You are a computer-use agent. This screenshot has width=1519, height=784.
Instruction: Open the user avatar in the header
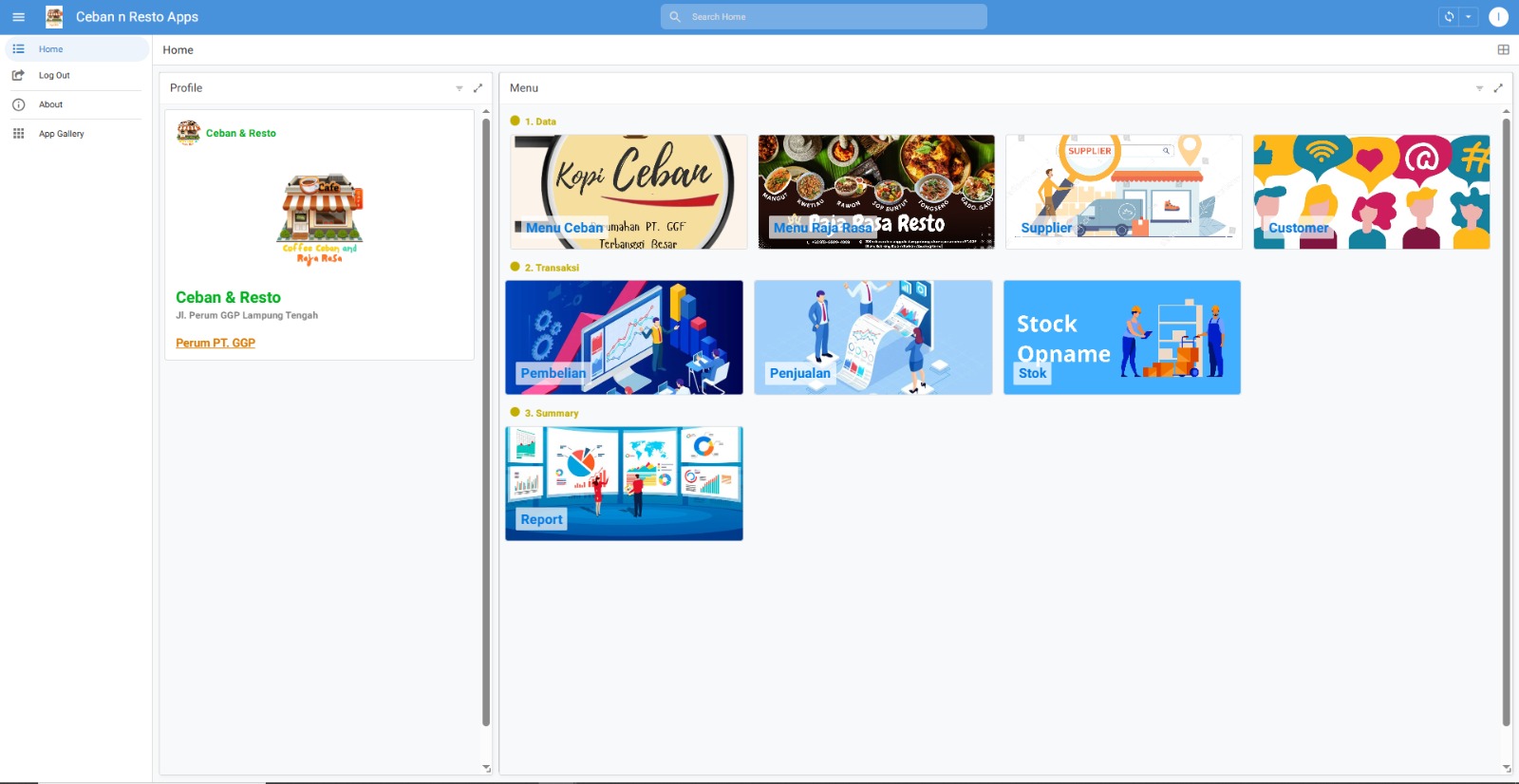click(1498, 17)
